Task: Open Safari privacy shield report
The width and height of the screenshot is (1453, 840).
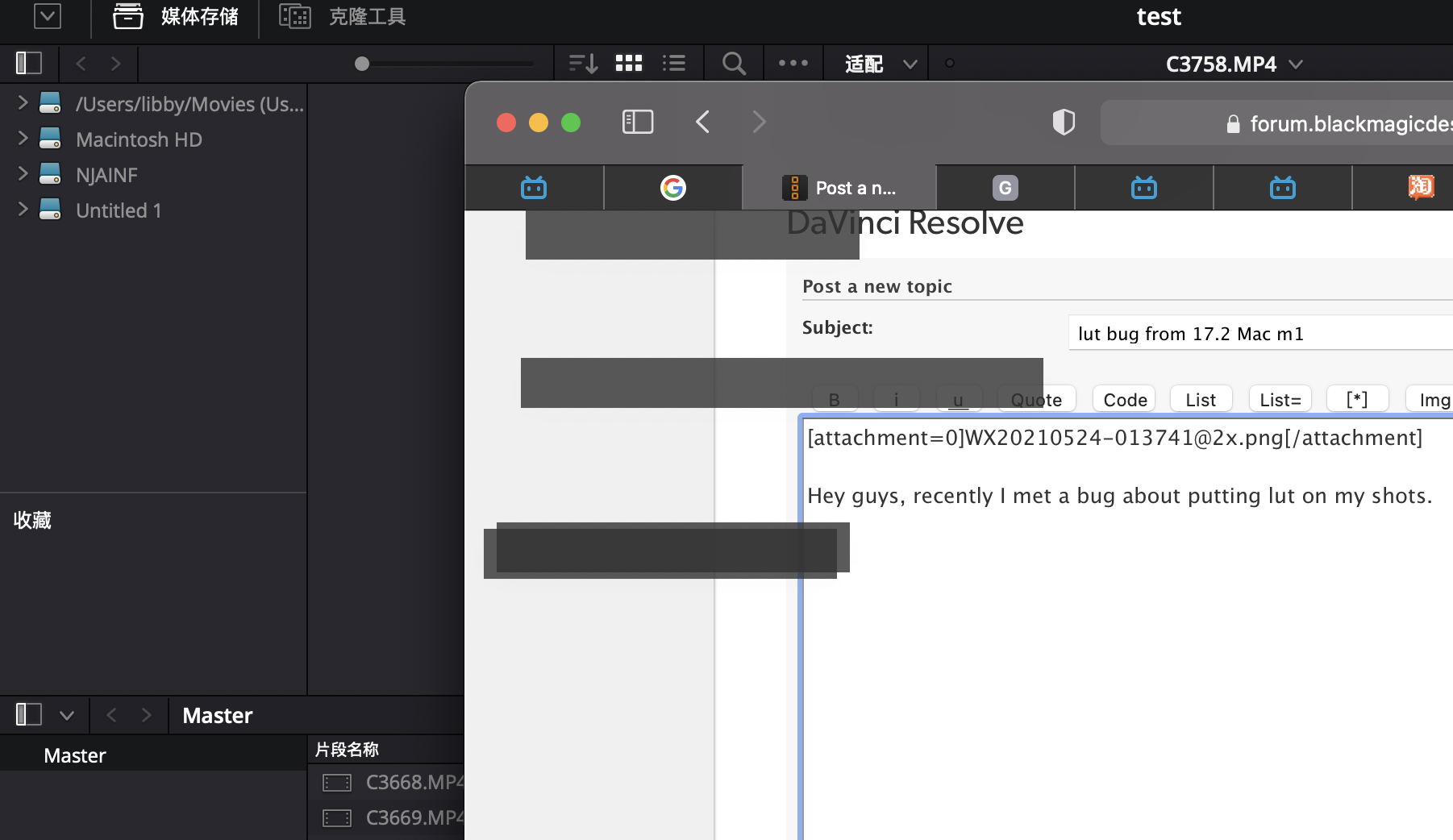Action: 1064,123
